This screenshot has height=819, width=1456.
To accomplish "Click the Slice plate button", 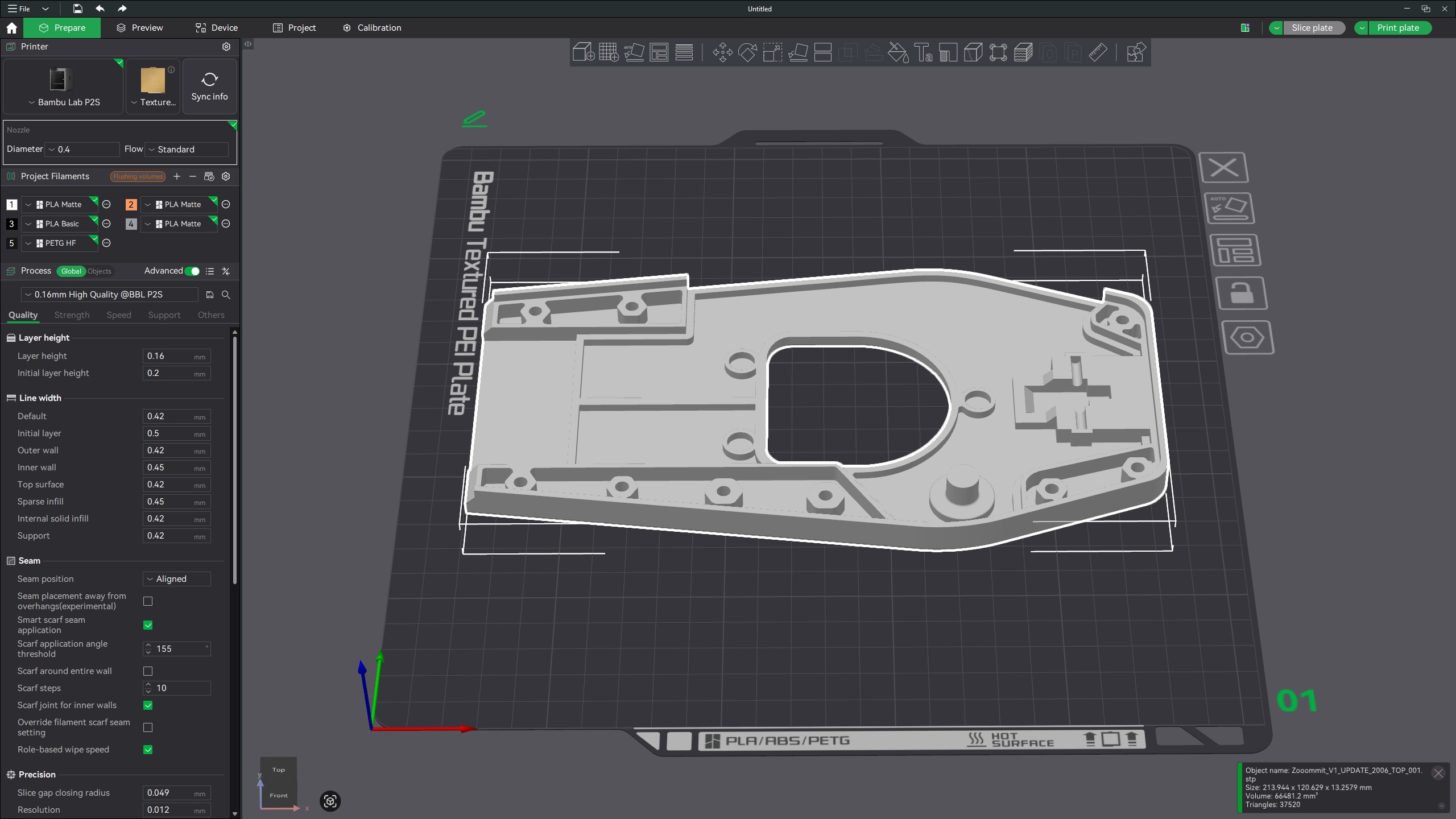I will pyautogui.click(x=1312, y=28).
